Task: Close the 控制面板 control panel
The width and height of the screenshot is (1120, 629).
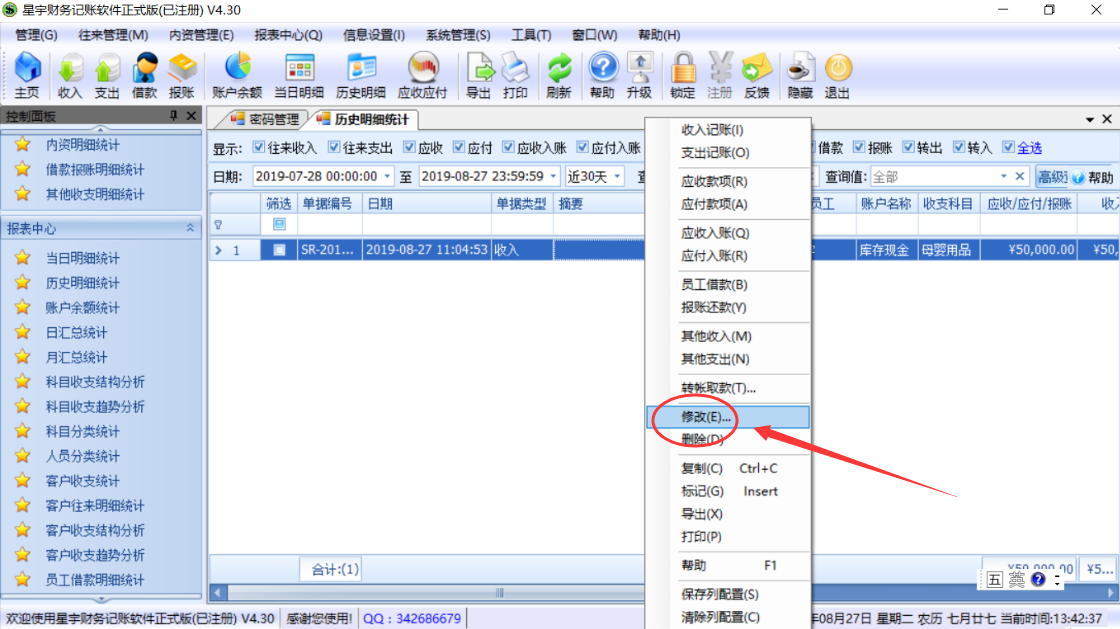Action: pos(191,116)
